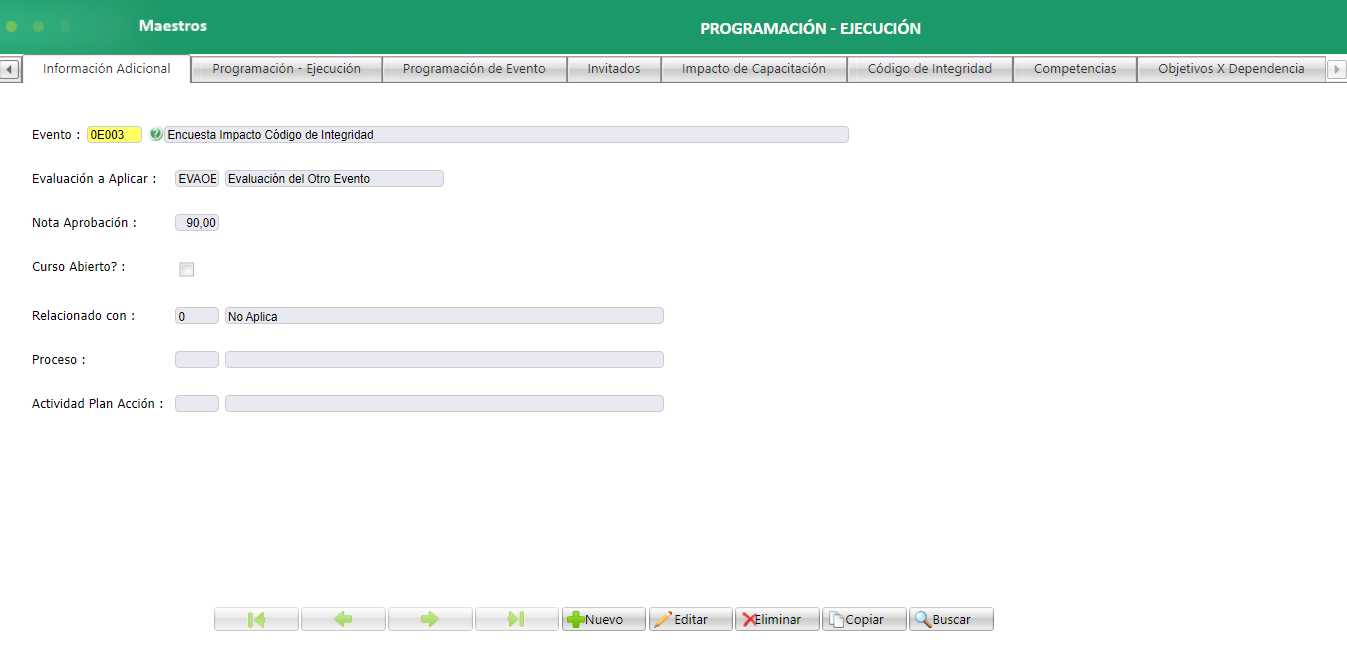Jump to the first record
1347x652 pixels.
click(255, 618)
